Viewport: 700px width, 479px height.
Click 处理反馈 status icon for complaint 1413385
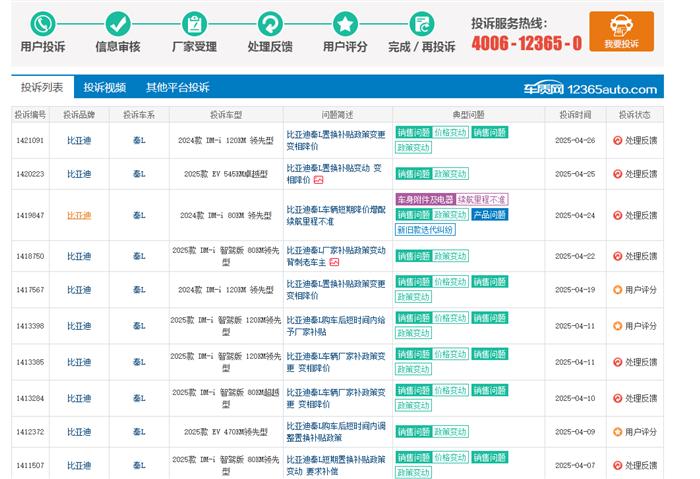coord(617,362)
